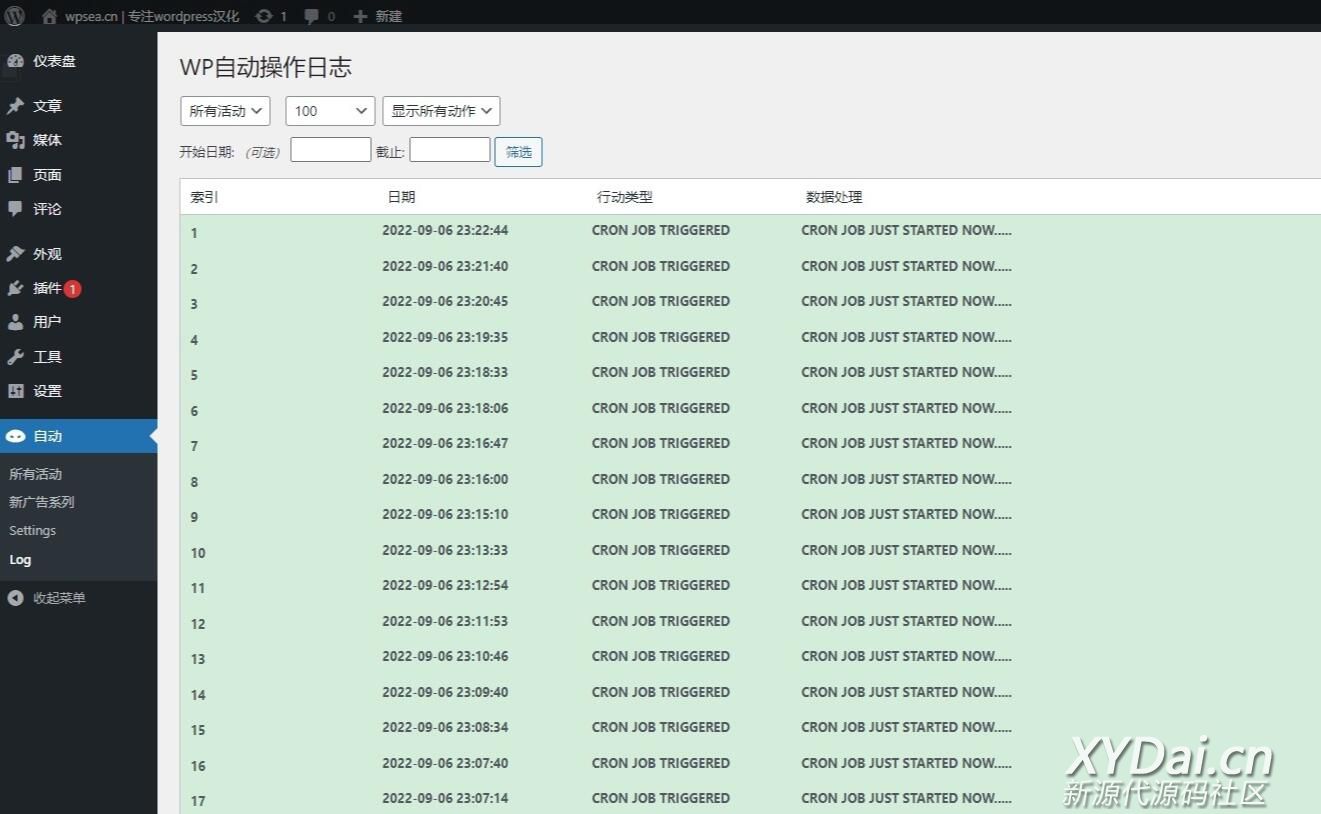
Task: Open the 插件 plugins menu
Action: (47, 288)
